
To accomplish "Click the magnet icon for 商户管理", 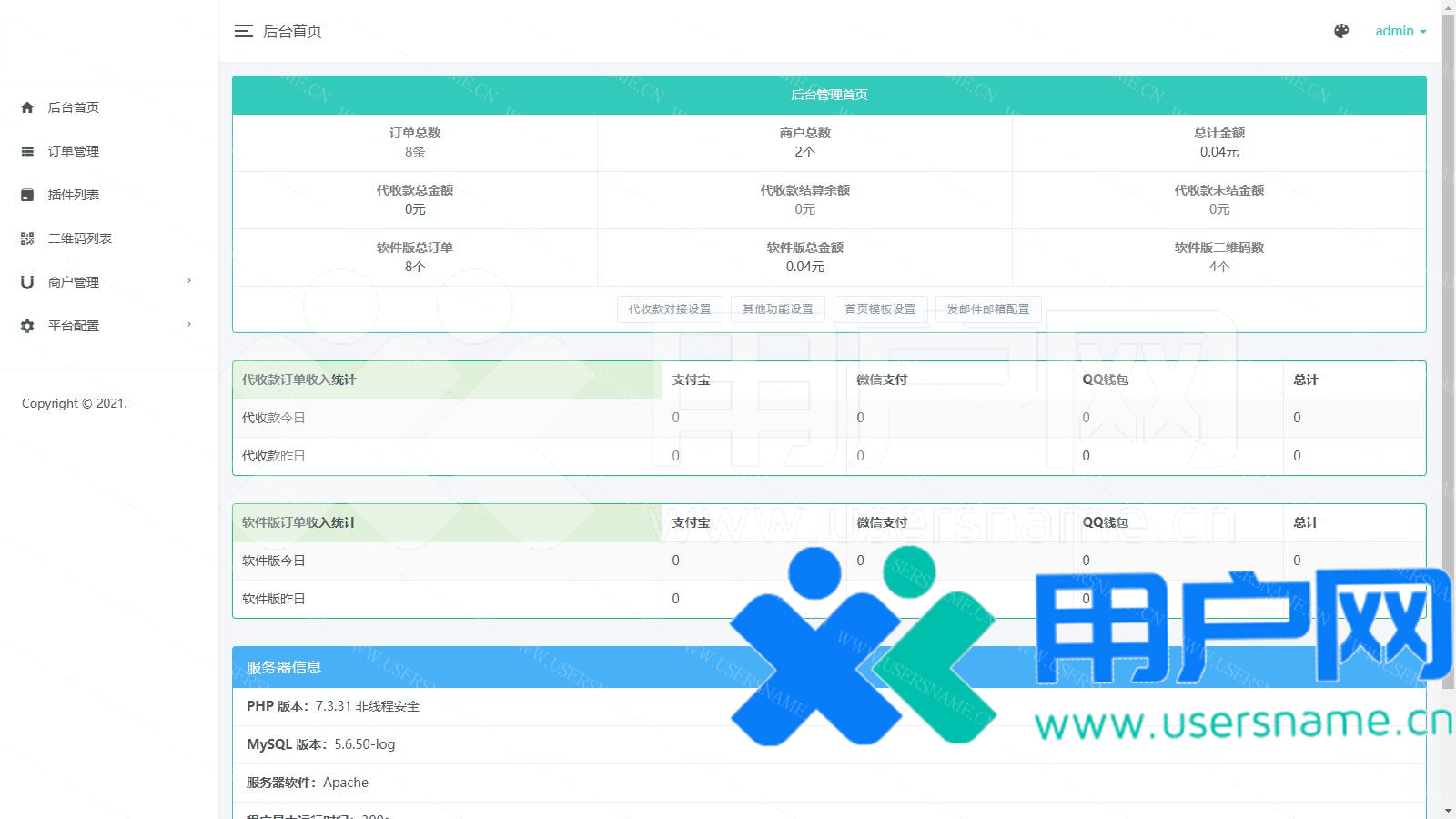I will point(27,282).
